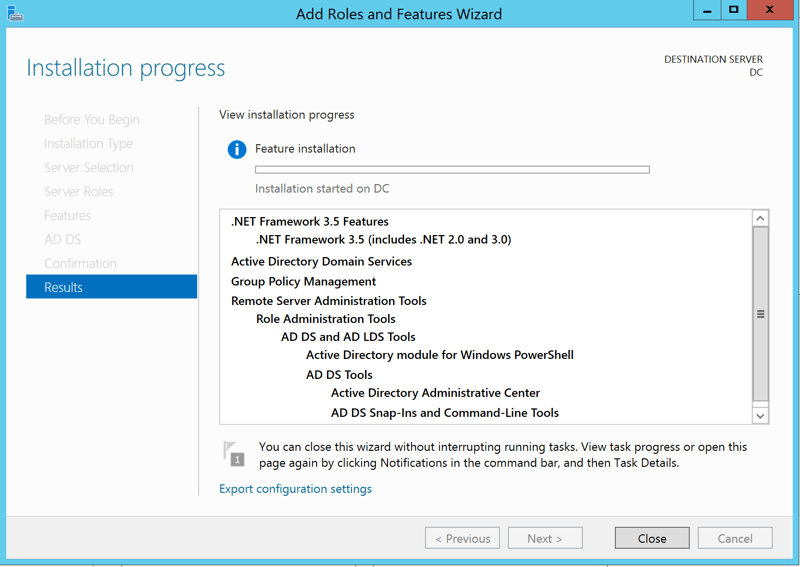Click the notification flag icon
The height and width of the screenshot is (567, 800).
(234, 453)
